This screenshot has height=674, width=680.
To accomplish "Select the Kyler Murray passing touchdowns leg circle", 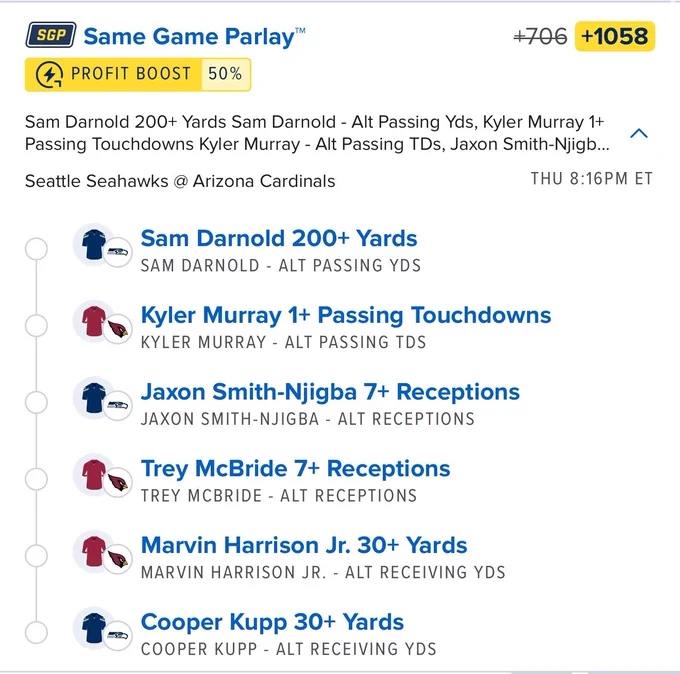I will pyautogui.click(x=36, y=326).
